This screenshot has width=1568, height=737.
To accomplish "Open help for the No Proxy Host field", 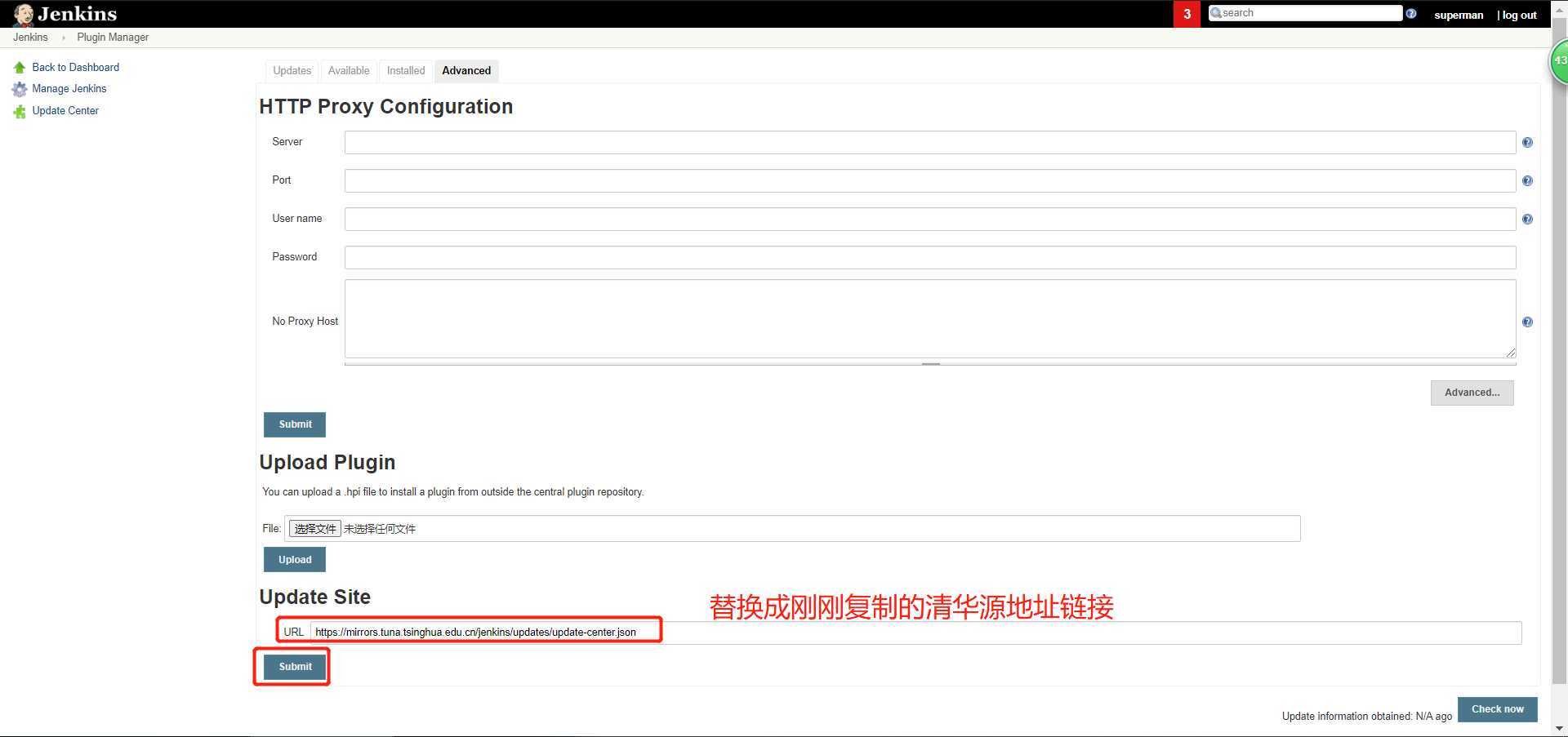I will tap(1527, 322).
